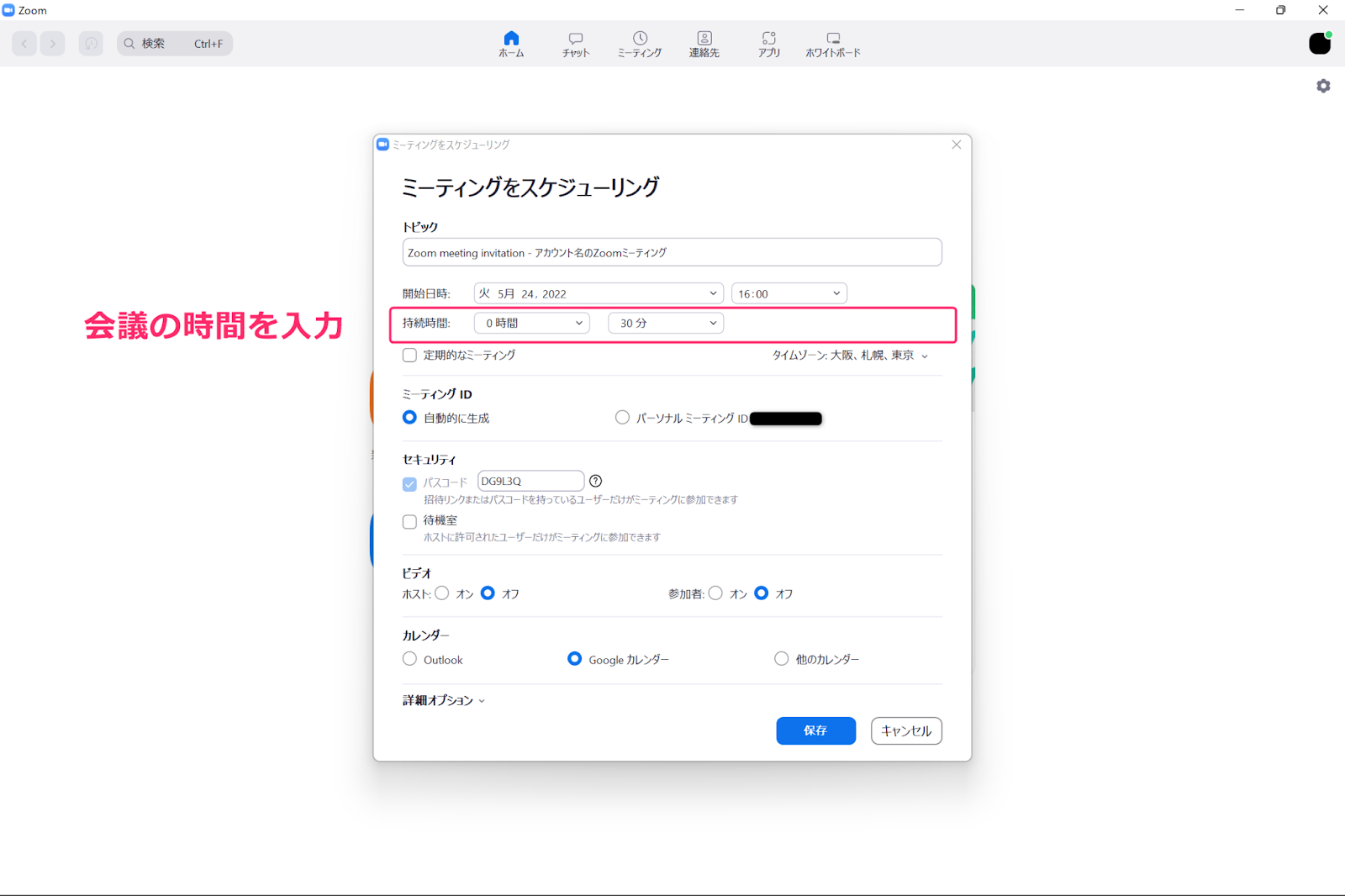Open the ホワイトボード (Whiteboard) tab
This screenshot has width=1345, height=896.
point(833,44)
